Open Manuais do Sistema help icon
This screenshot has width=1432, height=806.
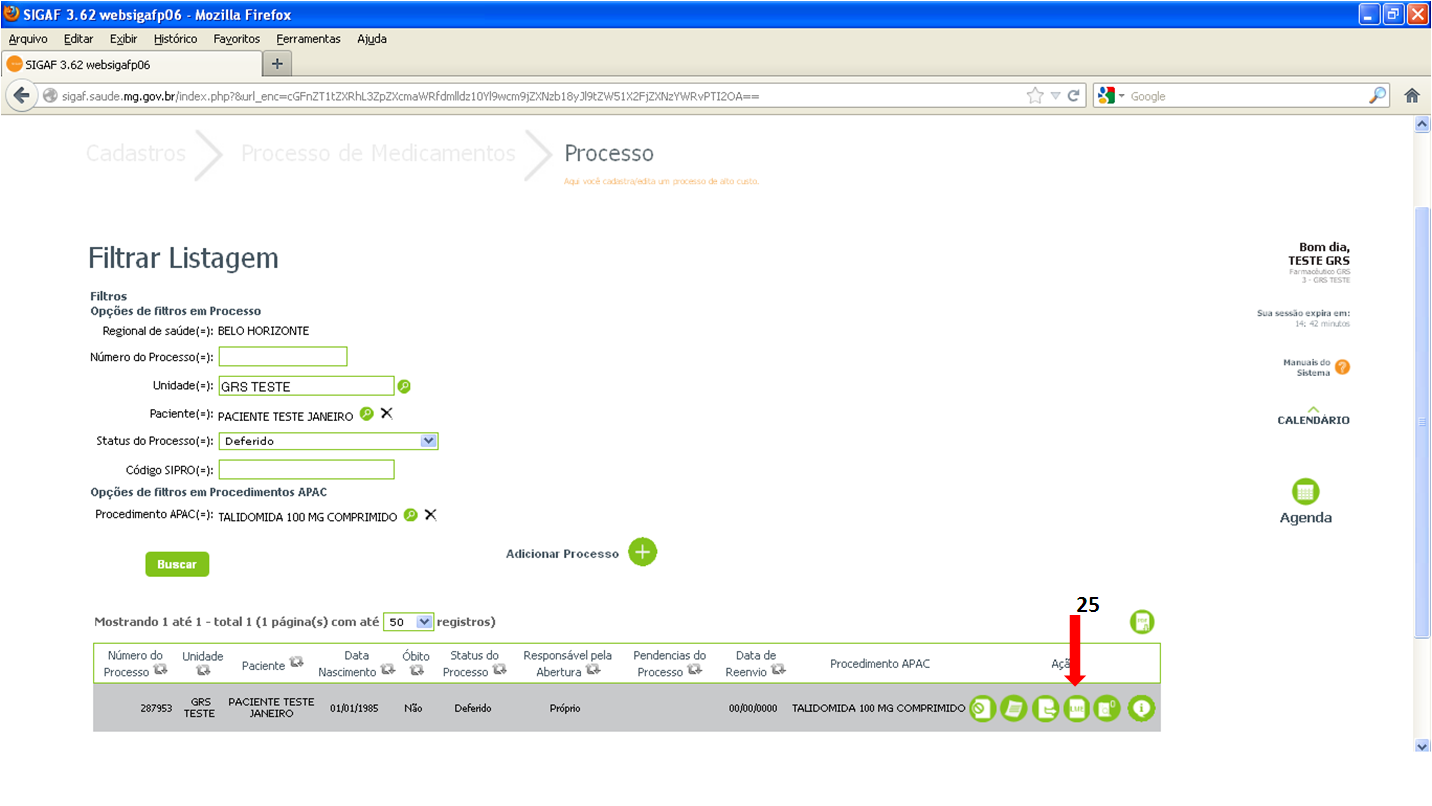(1342, 367)
